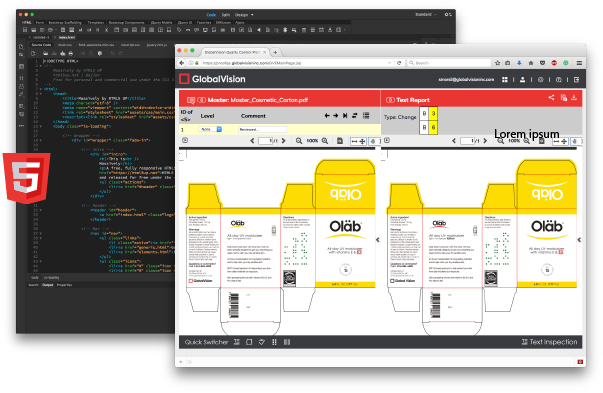Open the apps grid icon in the GlobalVision header
Screen dimensions: 603x393
505,80
